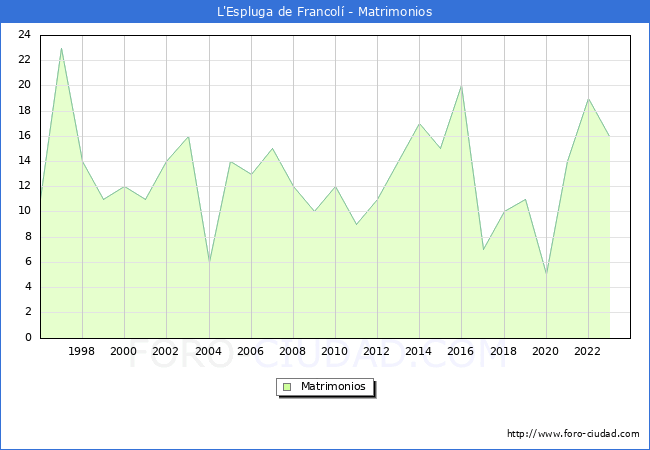
Task: Click the 2010 x-axis label
Action: coord(334,351)
